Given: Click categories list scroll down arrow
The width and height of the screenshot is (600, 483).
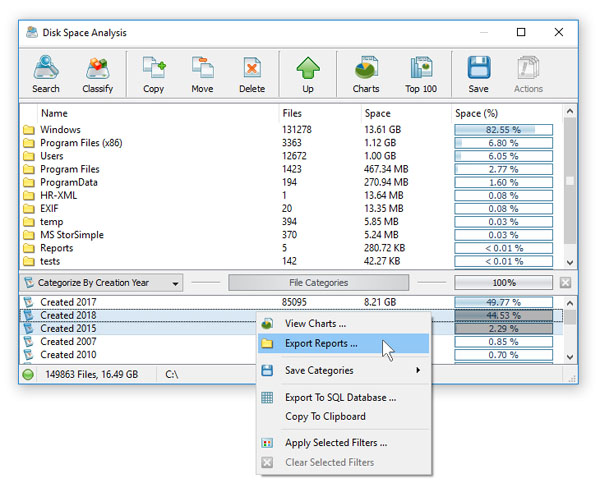Looking at the screenshot, I should [x=570, y=357].
